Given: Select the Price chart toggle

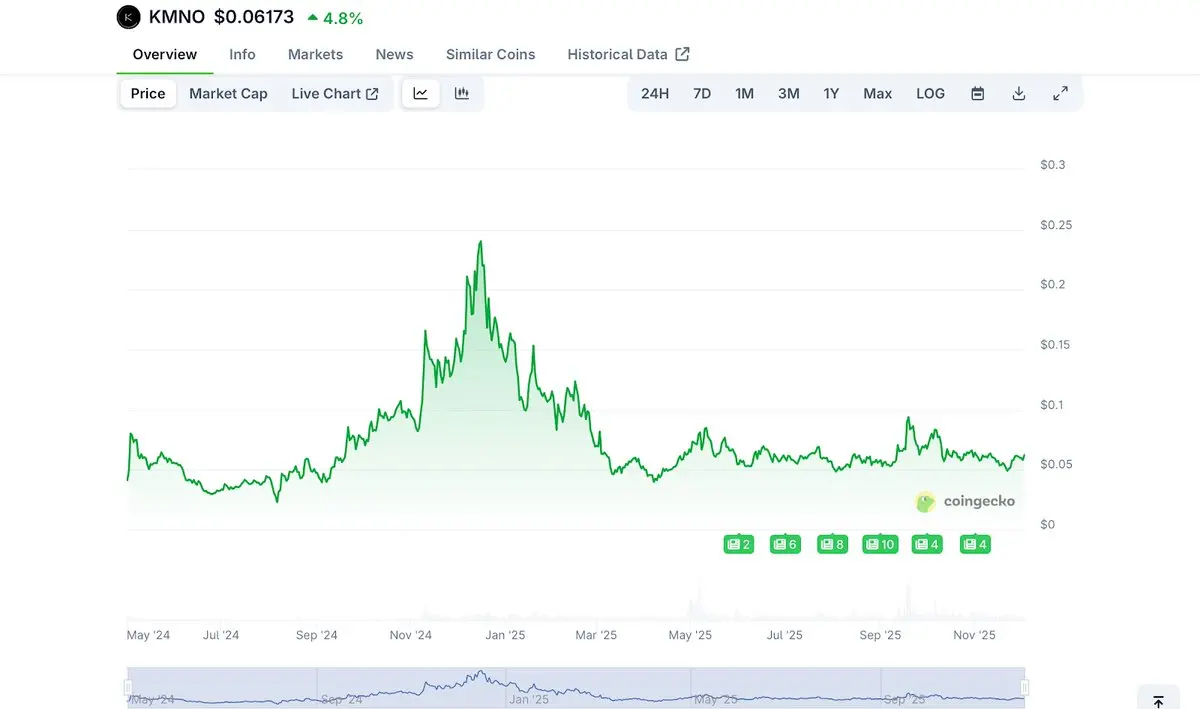Looking at the screenshot, I should click(148, 94).
